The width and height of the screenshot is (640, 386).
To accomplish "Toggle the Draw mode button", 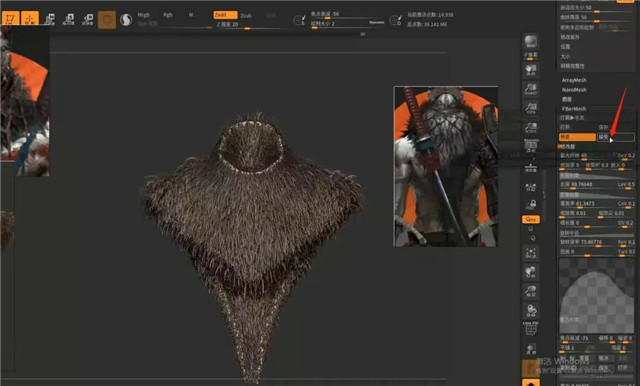I will (30, 18).
